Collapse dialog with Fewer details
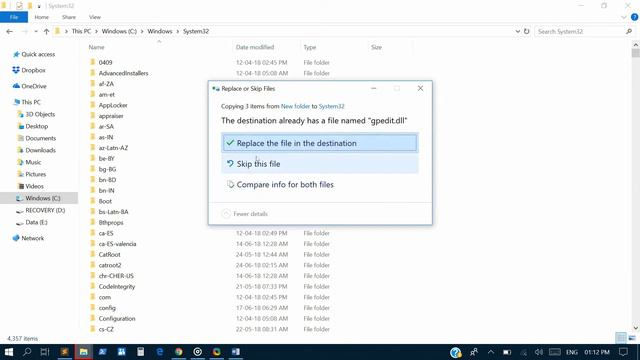 click(x=245, y=213)
